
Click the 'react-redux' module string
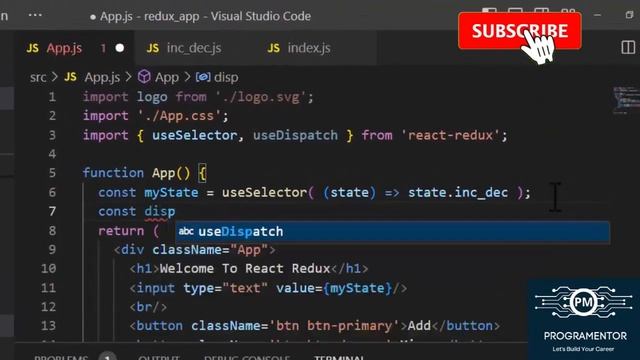451,135
